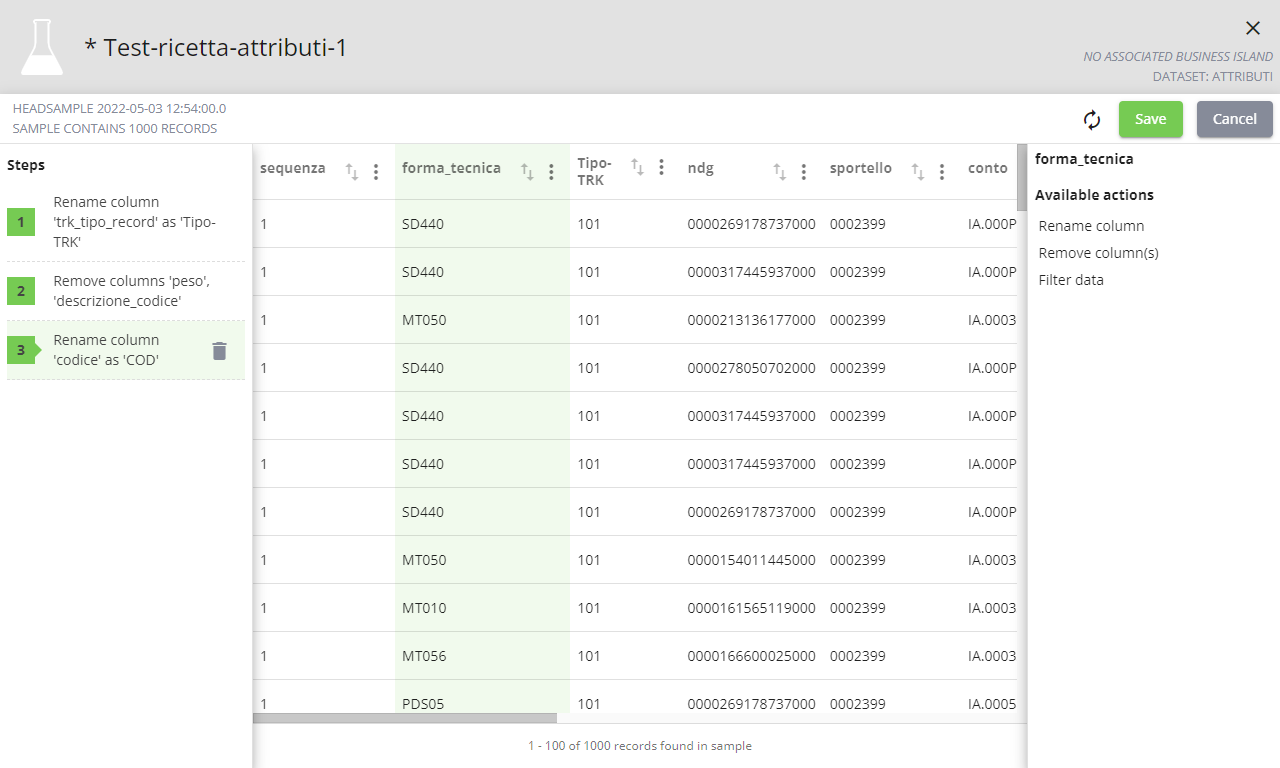Close the recipe editor window

1253,28
